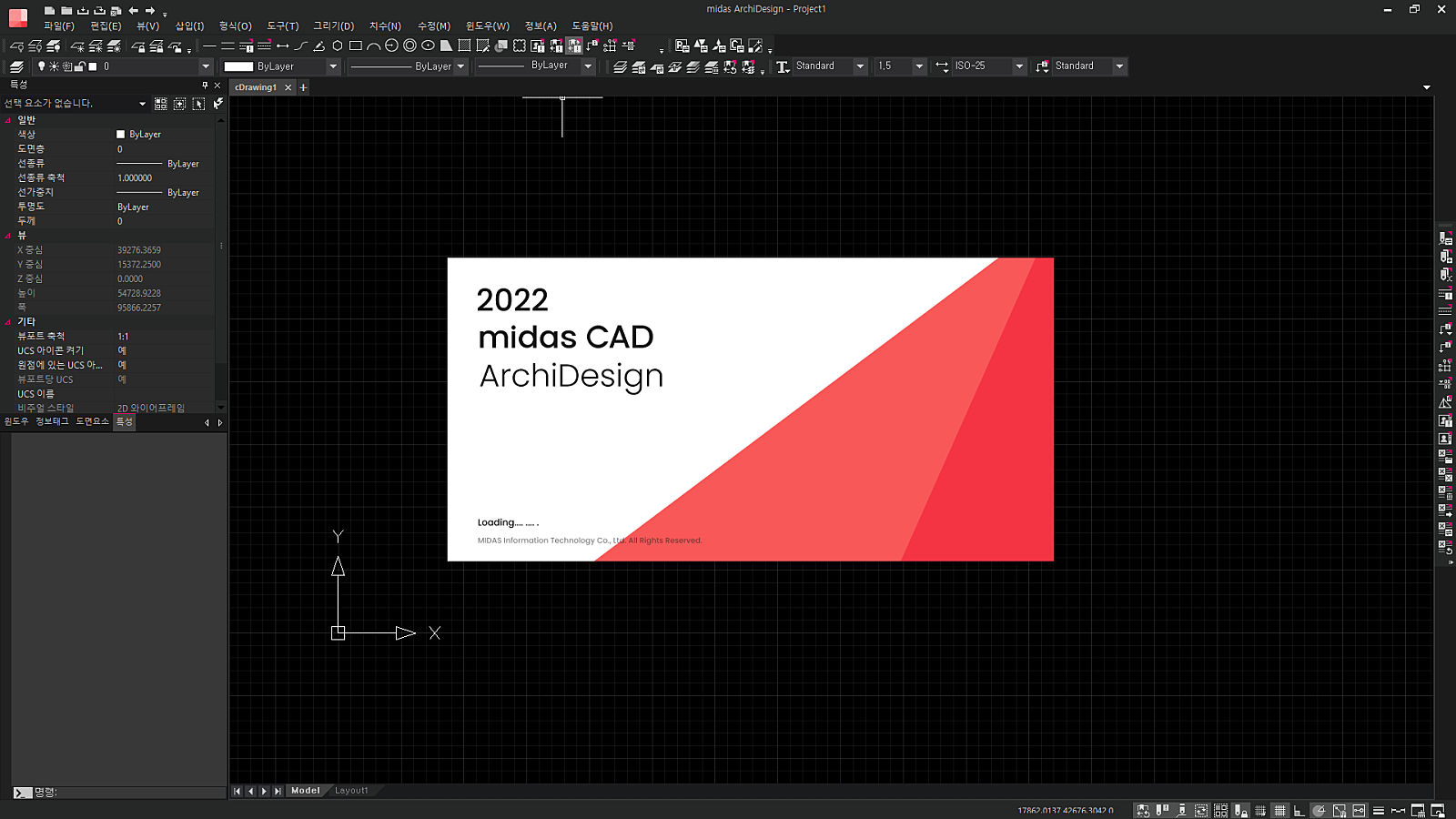Image resolution: width=1456 pixels, height=819 pixels.
Task: Switch to the Layout1 tab
Action: (x=351, y=791)
